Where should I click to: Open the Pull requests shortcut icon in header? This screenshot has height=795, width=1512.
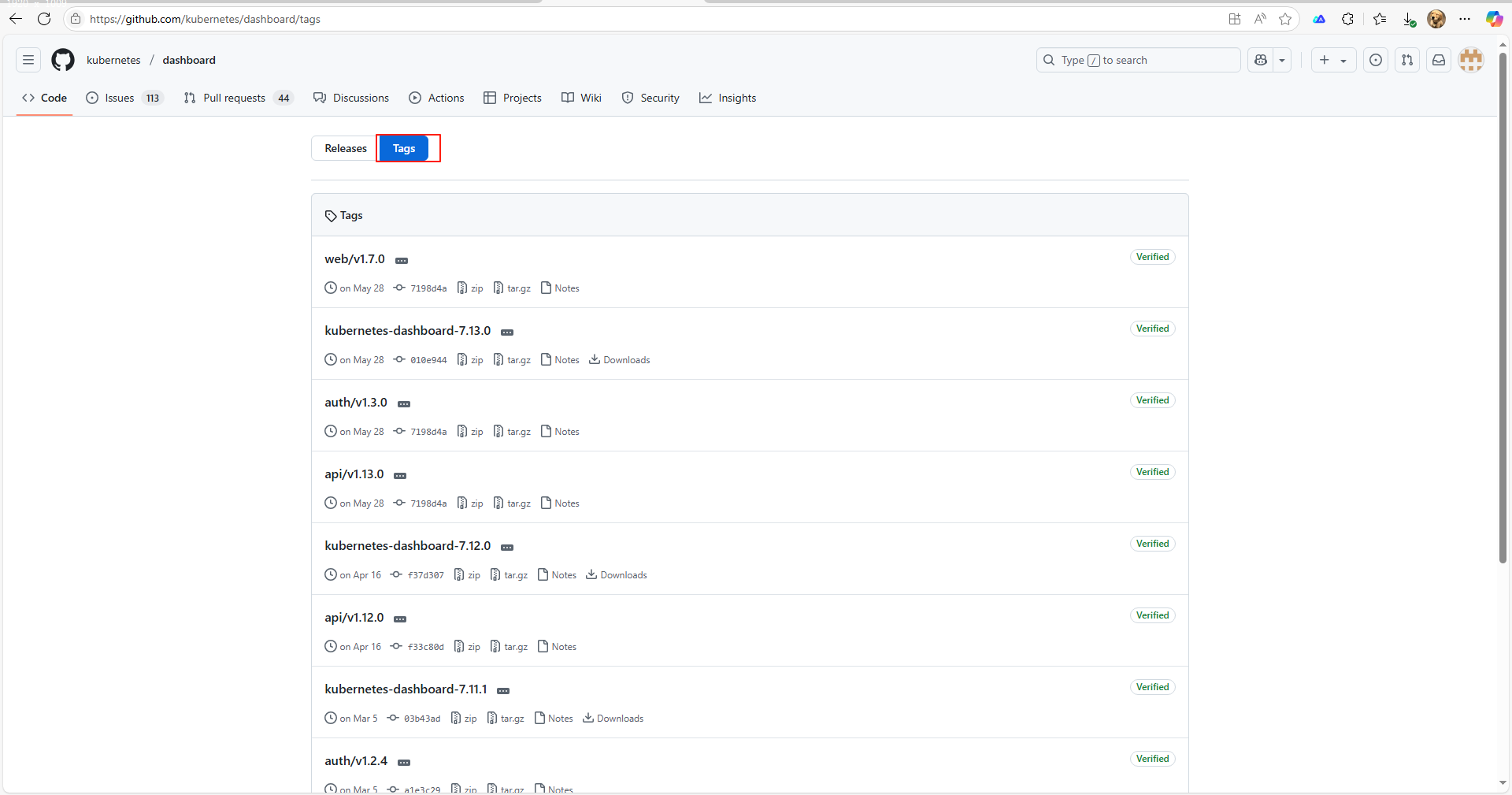[x=1407, y=60]
